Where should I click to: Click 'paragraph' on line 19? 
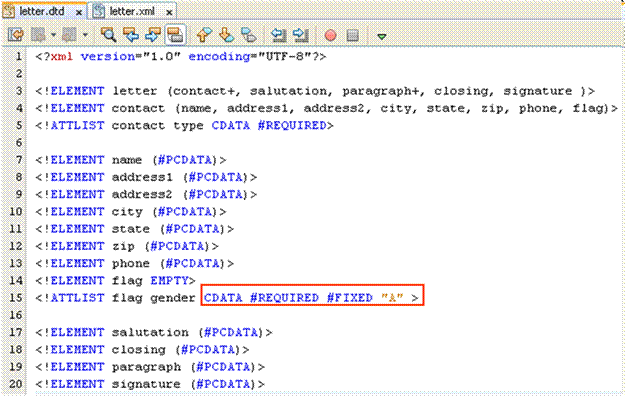click(146, 367)
